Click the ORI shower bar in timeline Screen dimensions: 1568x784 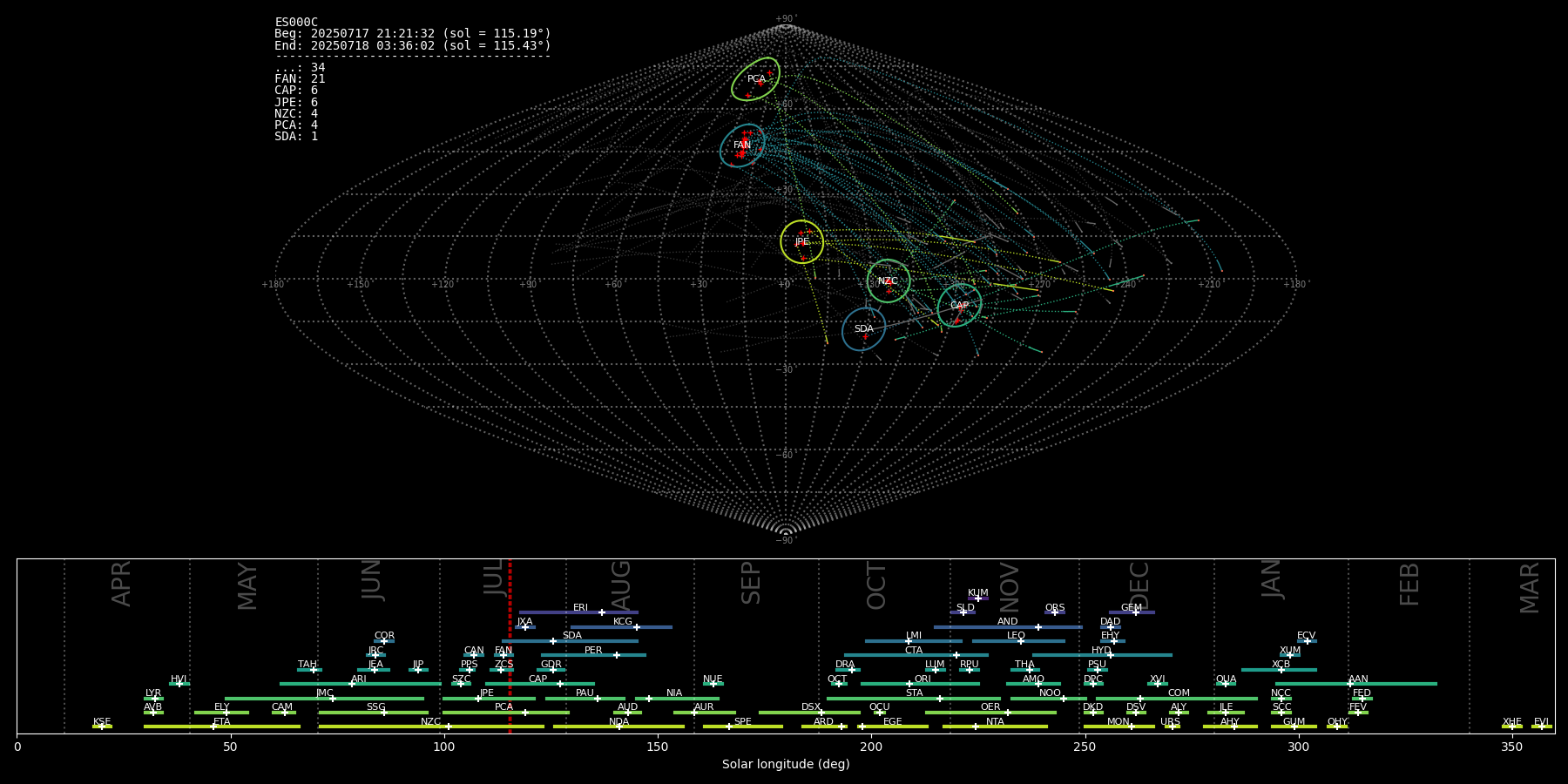920,684
